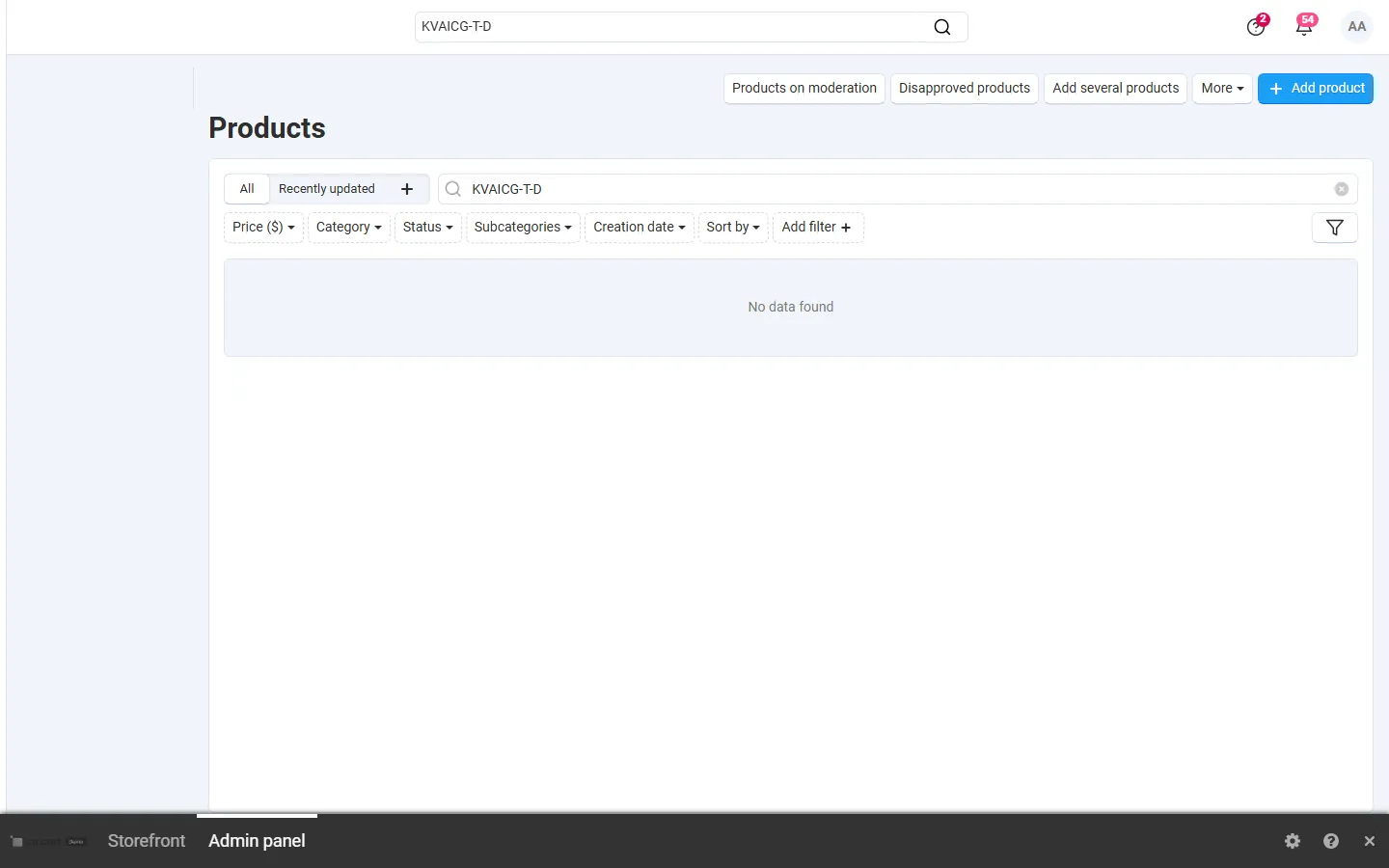1389x868 pixels.
Task: Expand the Price ($) filter dropdown
Action: click(x=263, y=228)
